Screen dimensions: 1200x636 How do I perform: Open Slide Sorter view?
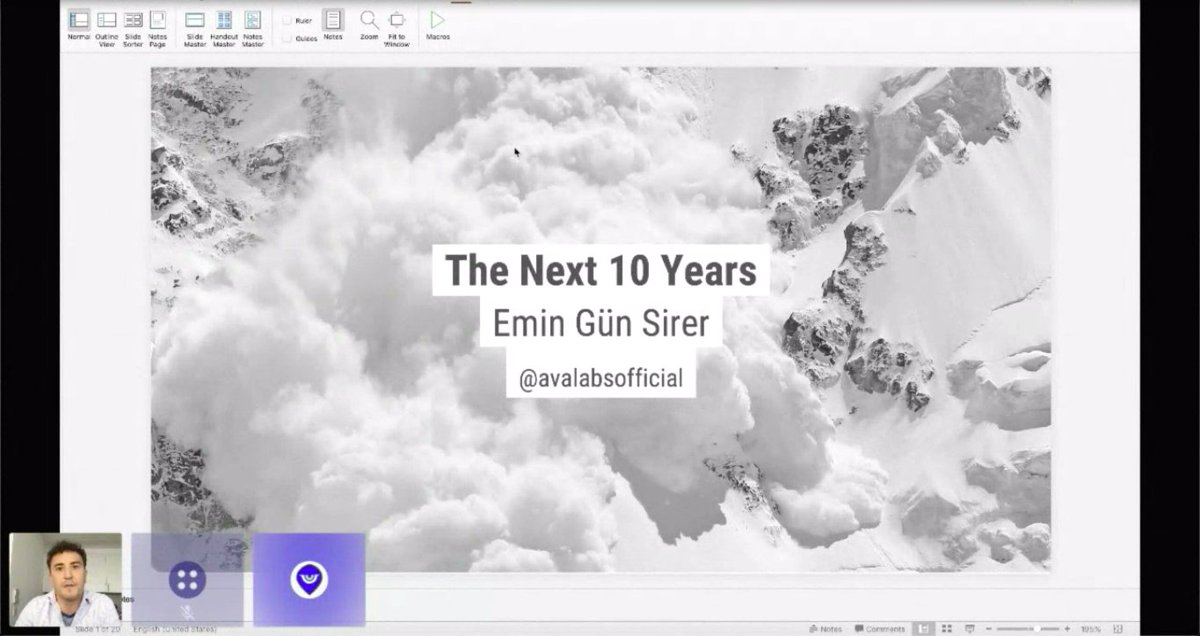[x=133, y=28]
